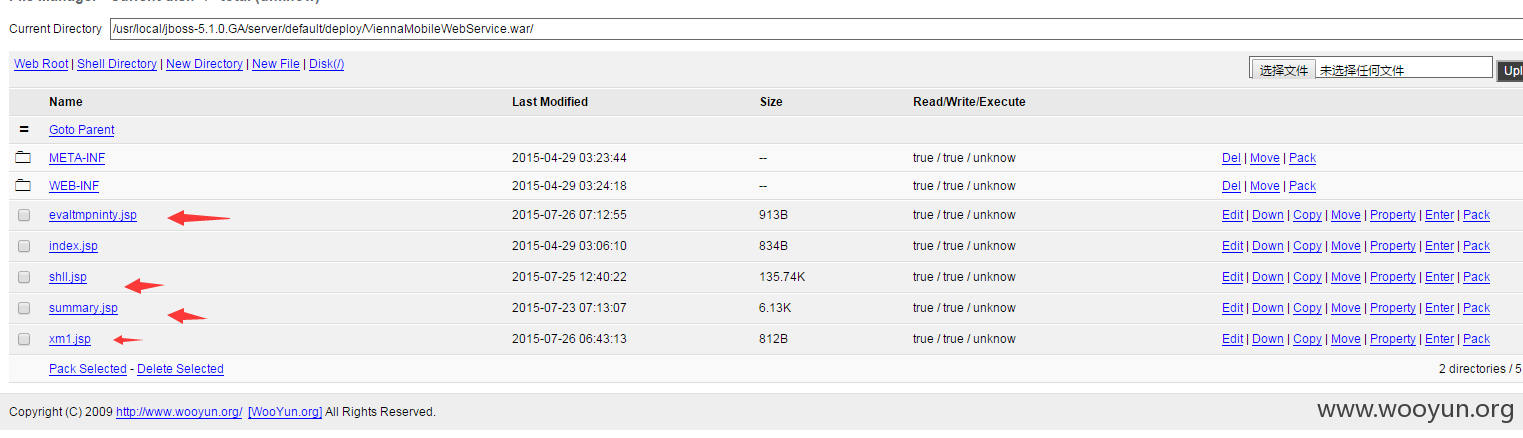Click the choose file button (选择文件)
1523x438 pixels.
tap(1284, 70)
